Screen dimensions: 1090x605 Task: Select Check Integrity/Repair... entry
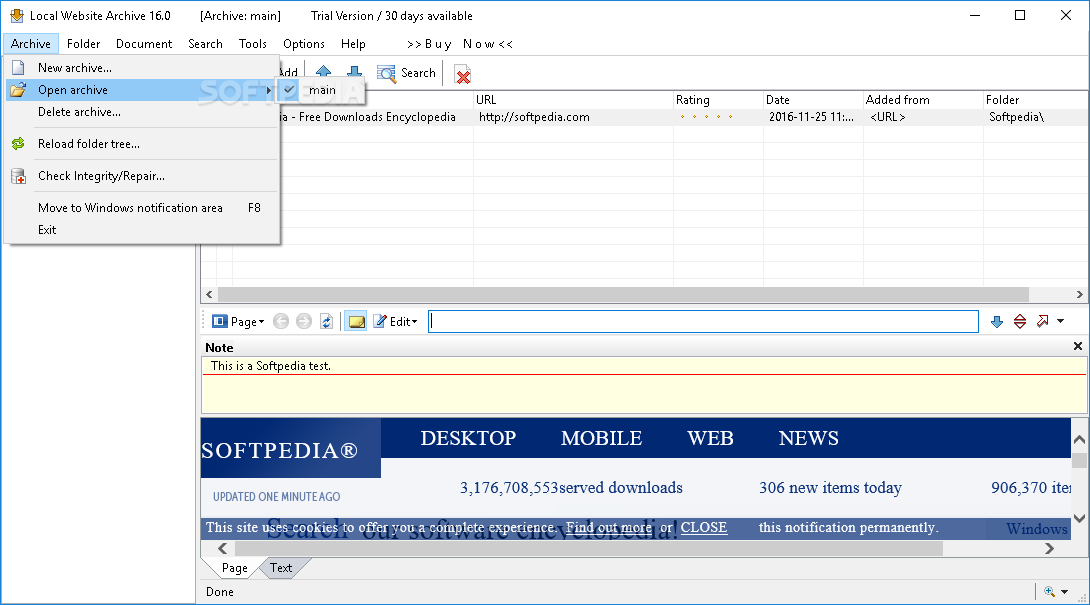142,176
